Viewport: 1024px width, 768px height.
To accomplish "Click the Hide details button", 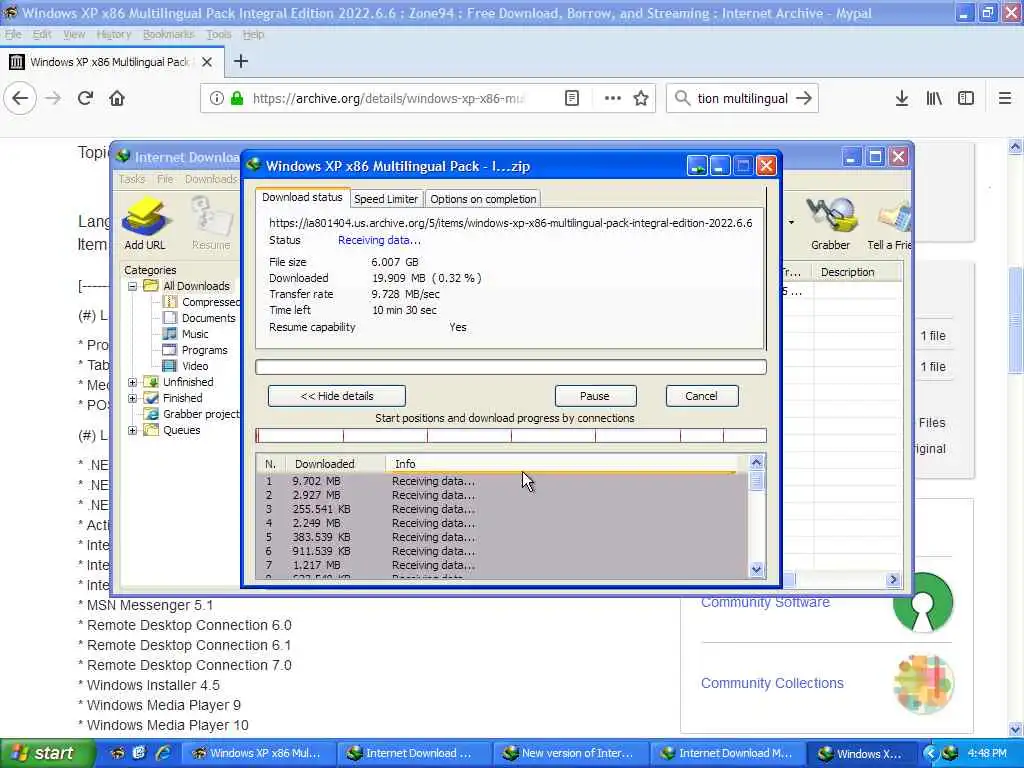I will click(336, 396).
